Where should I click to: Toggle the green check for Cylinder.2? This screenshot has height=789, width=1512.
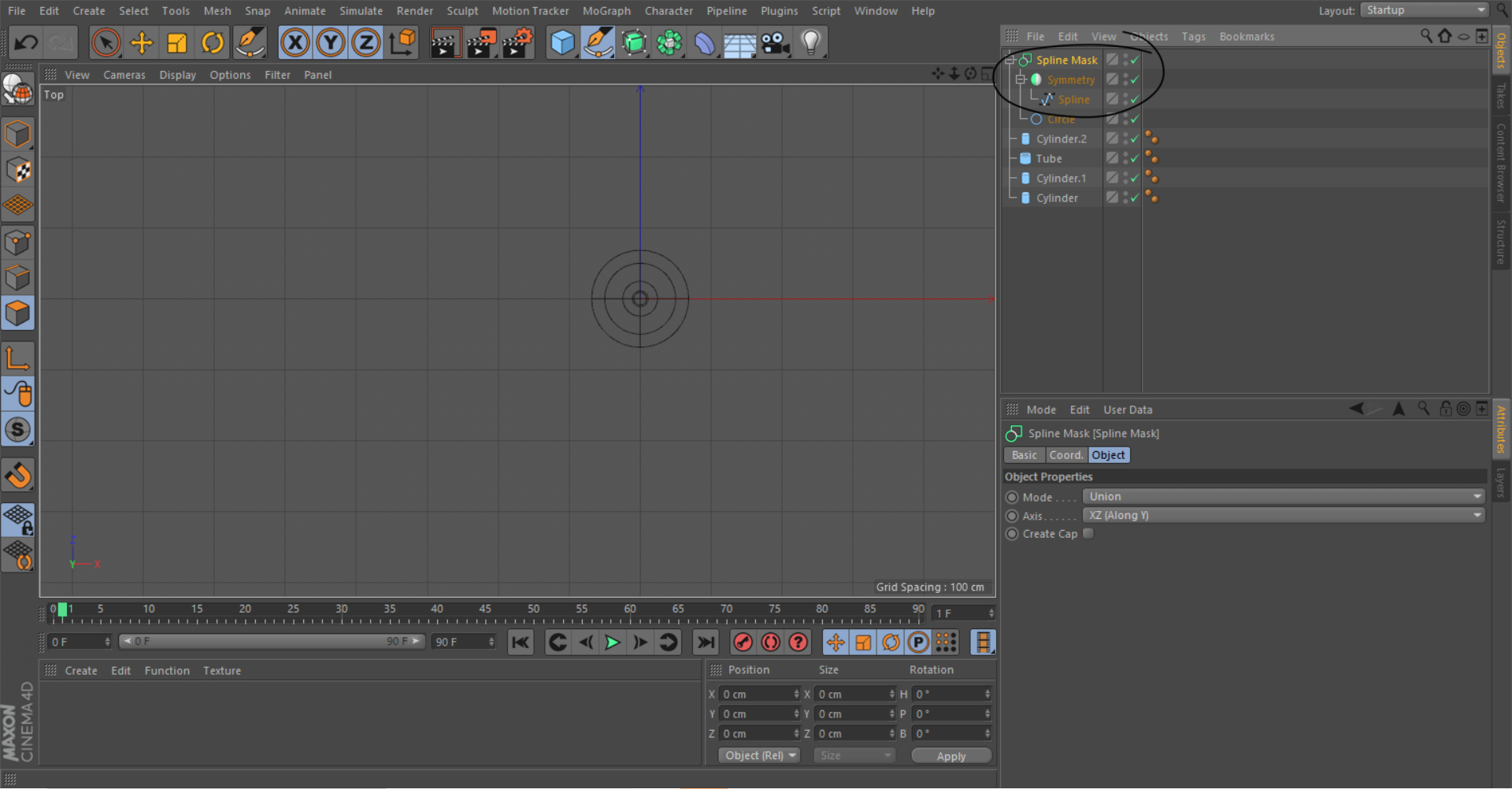1135,139
